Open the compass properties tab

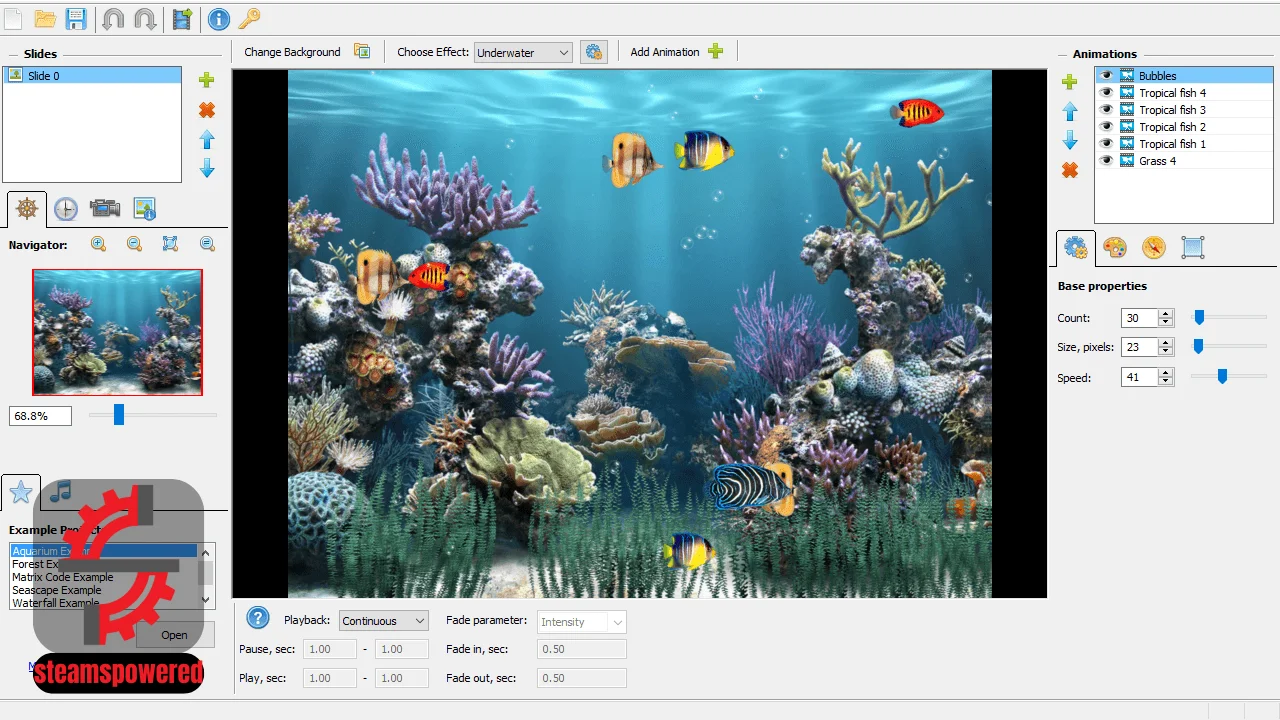1154,248
